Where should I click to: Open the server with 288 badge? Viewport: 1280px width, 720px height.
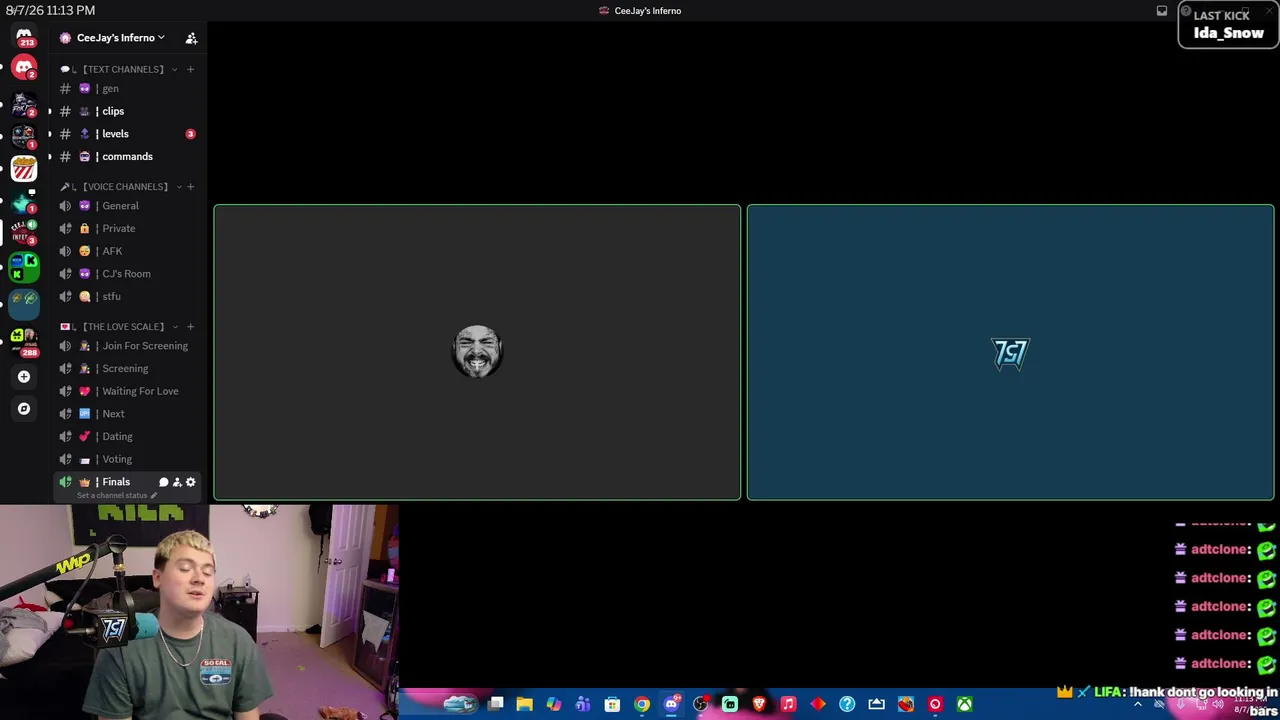click(x=24, y=340)
